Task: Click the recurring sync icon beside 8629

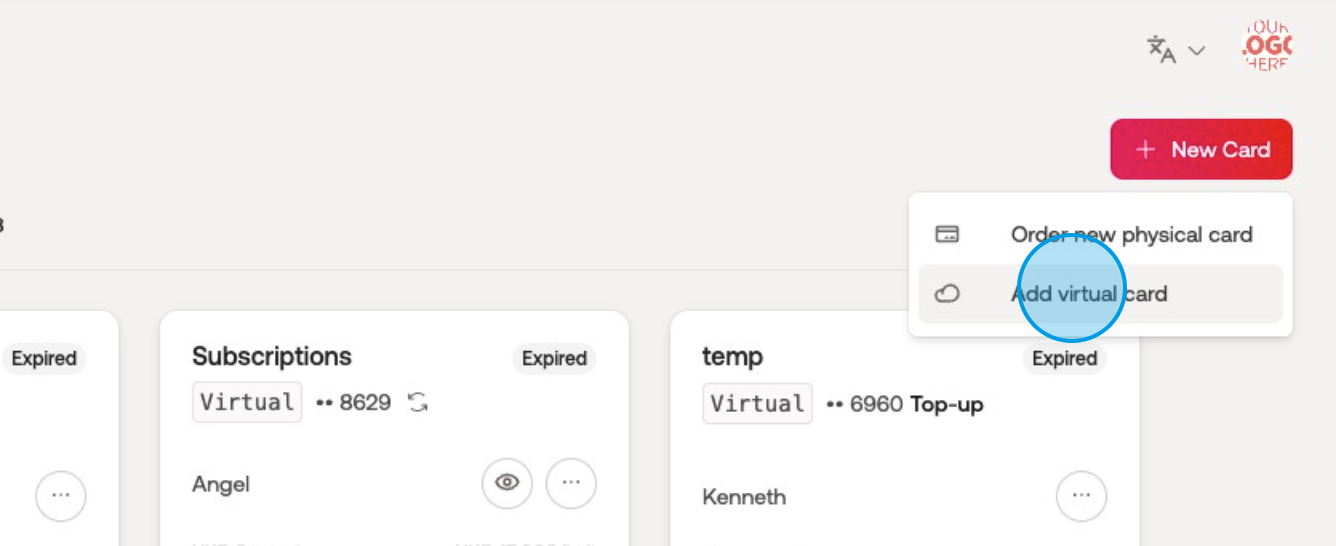Action: [x=418, y=403]
